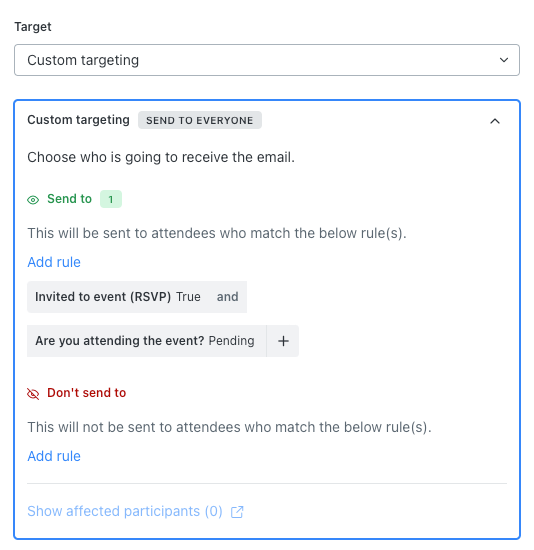The width and height of the screenshot is (534, 550).
Task: Click the plus icon next to Pending rule
Action: pos(283,341)
